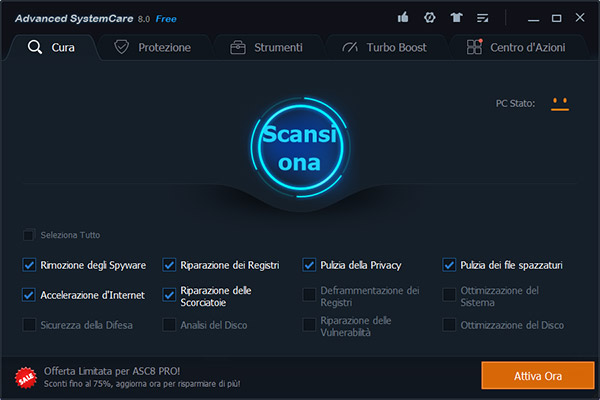Maximize the Advanced SystemCare window
The image size is (600, 400).
click(556, 18)
